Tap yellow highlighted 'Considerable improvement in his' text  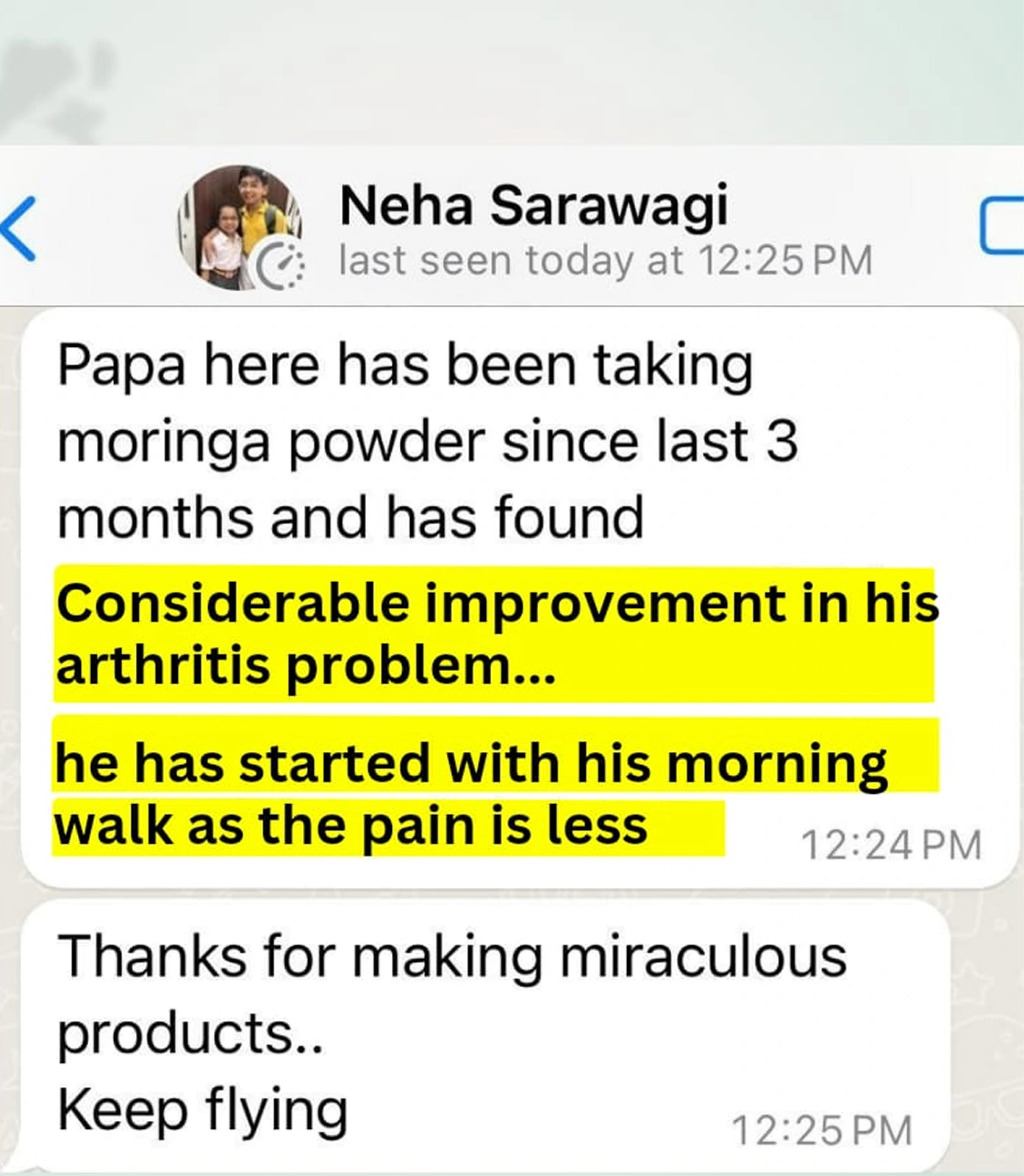(x=497, y=603)
